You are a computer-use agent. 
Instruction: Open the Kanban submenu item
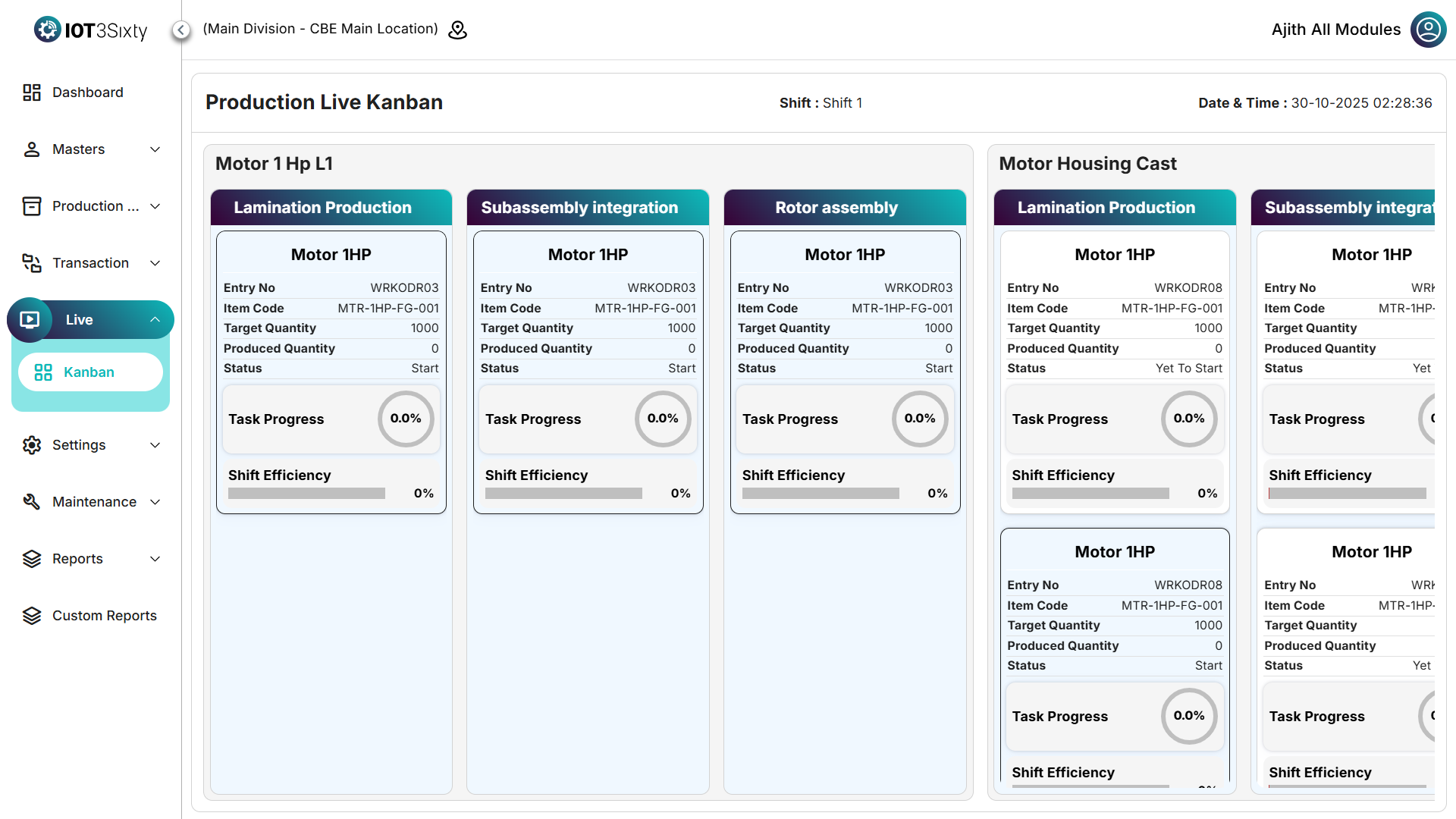[x=89, y=372]
